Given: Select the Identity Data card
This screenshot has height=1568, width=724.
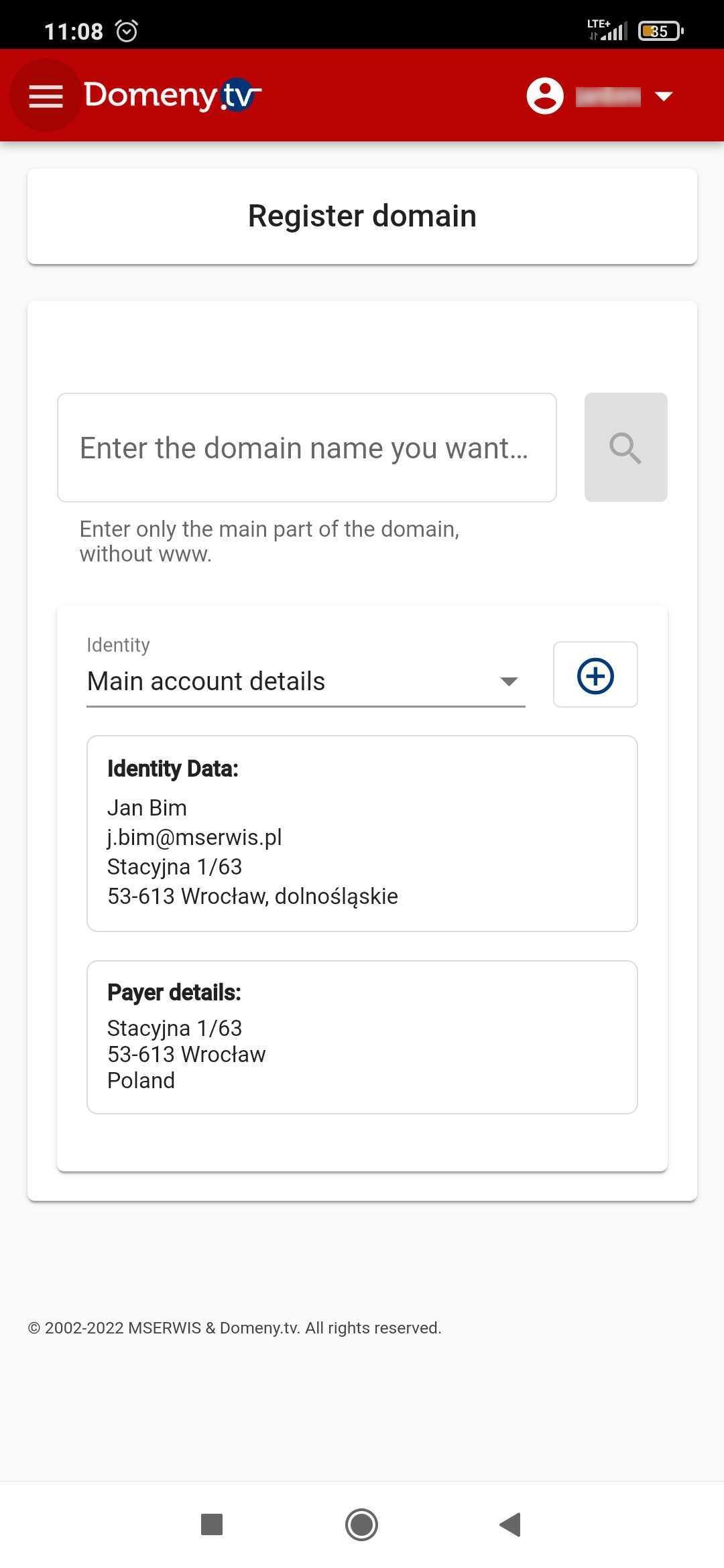Looking at the screenshot, I should click(362, 834).
